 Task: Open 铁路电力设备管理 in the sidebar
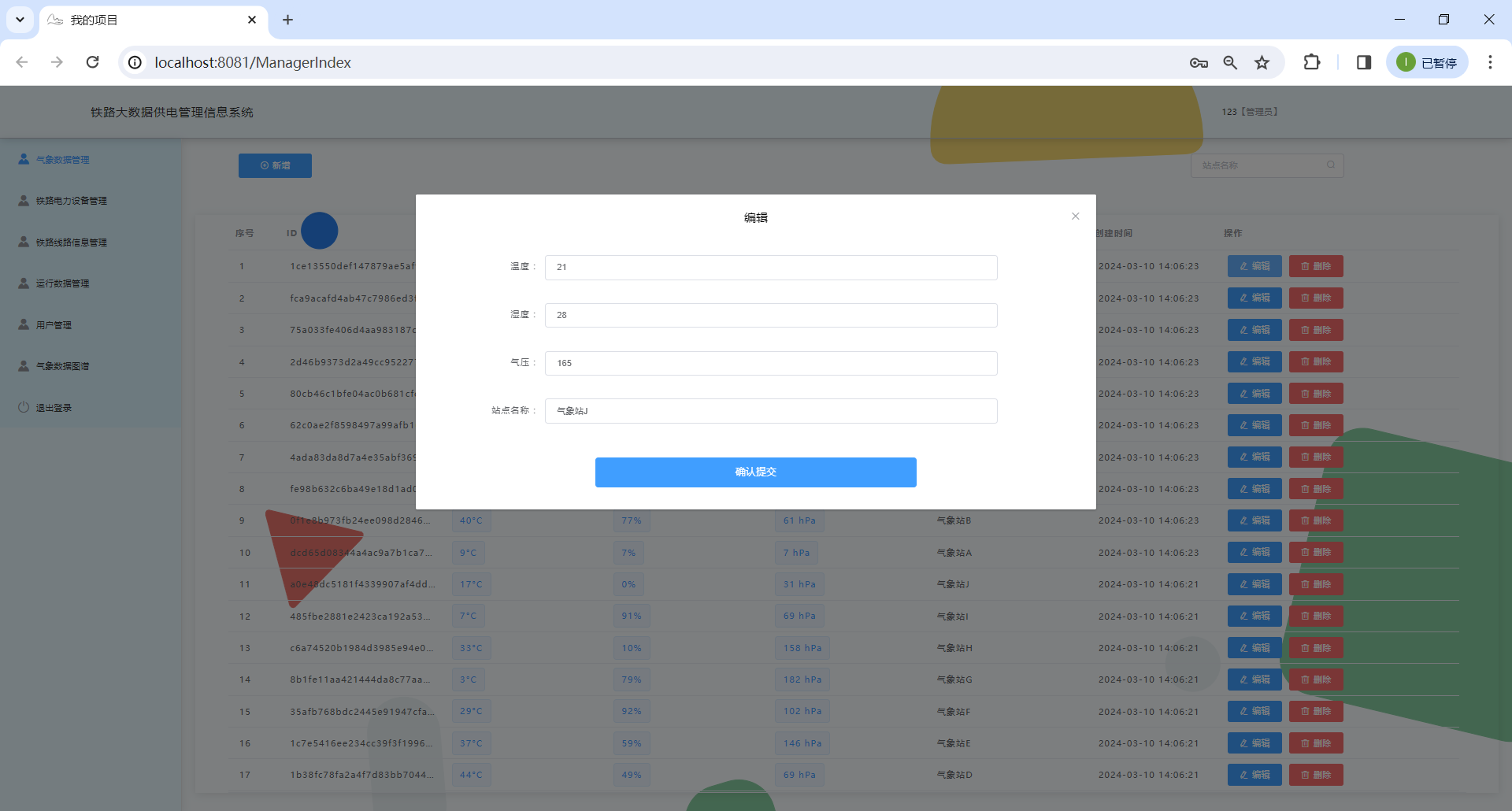(71, 201)
